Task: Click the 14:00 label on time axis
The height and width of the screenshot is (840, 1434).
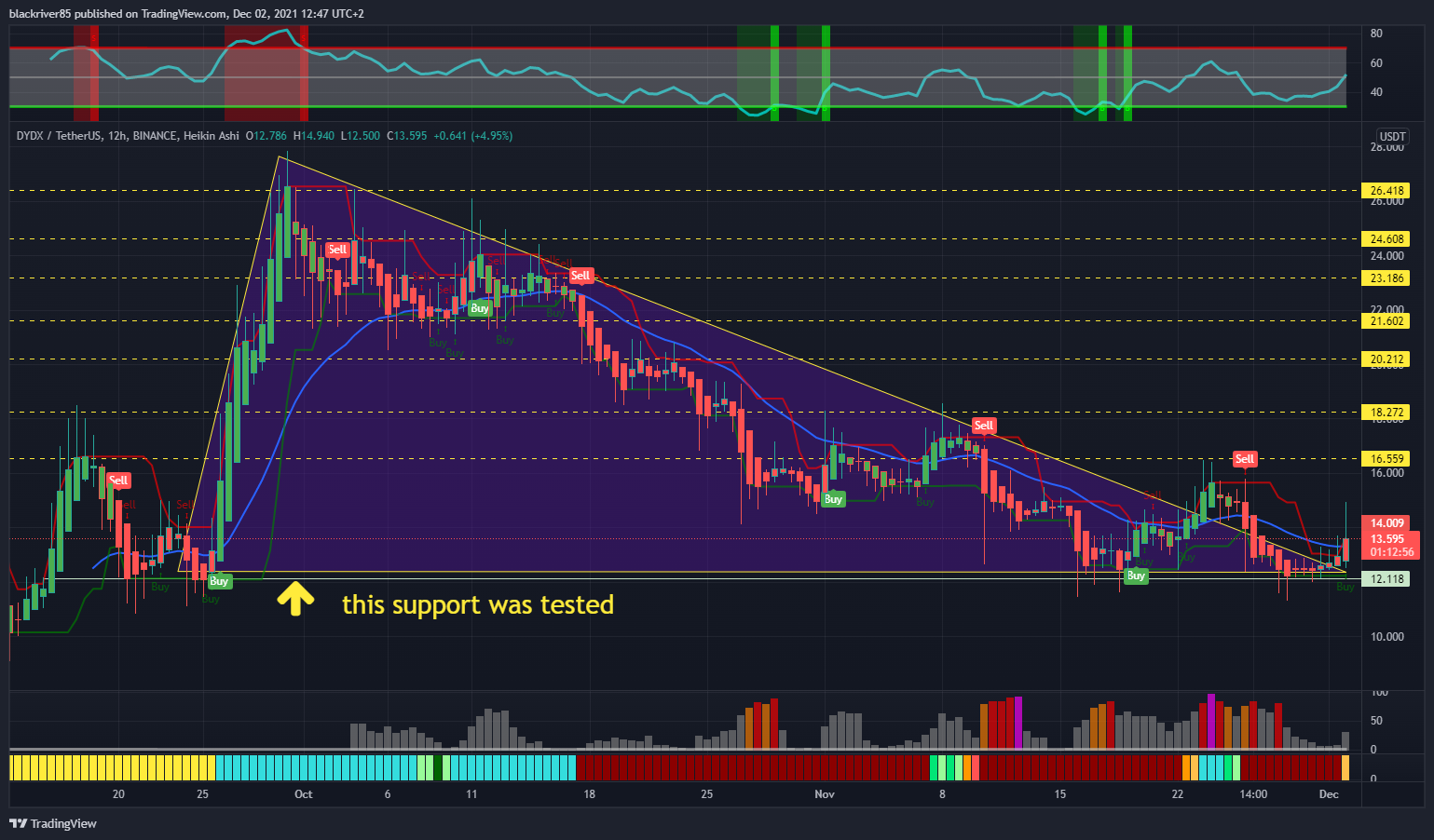Action: 1253,794
